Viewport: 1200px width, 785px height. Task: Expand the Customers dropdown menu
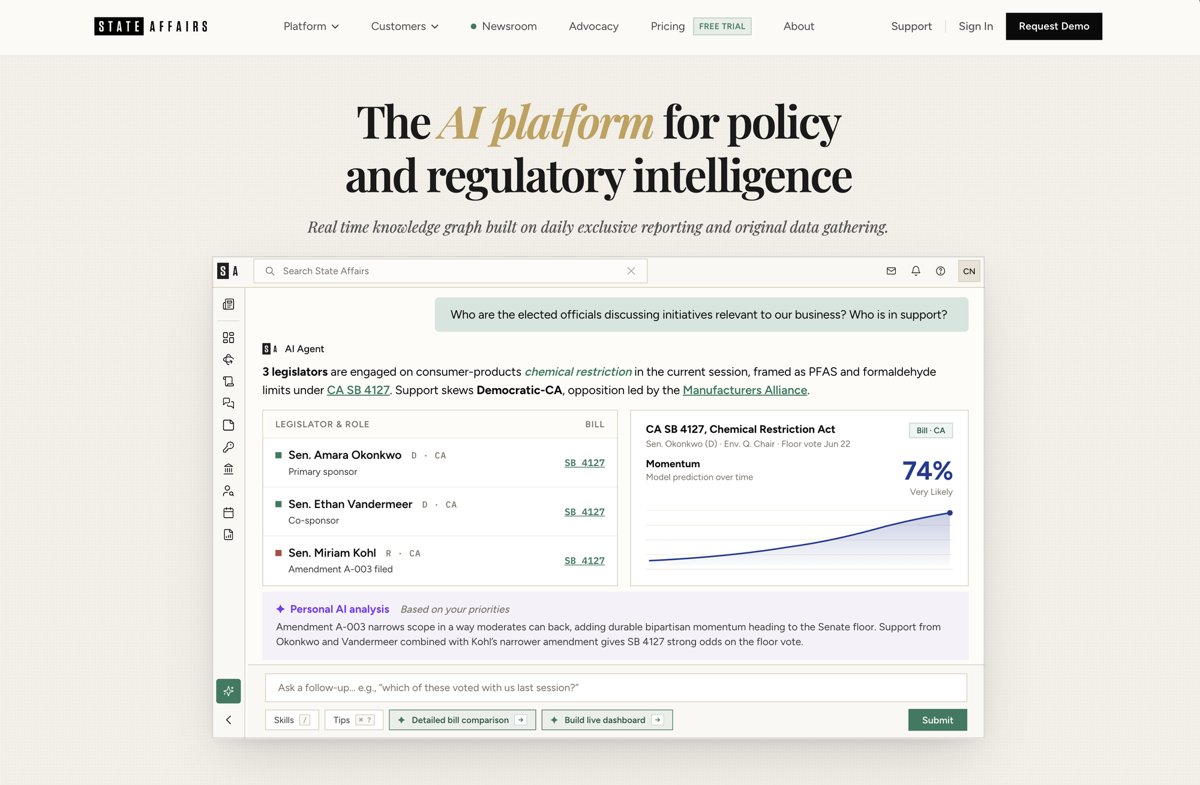tap(405, 26)
